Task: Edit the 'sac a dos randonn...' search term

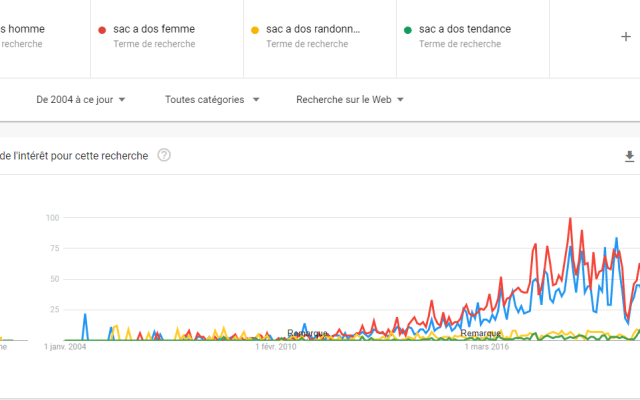Action: click(312, 29)
